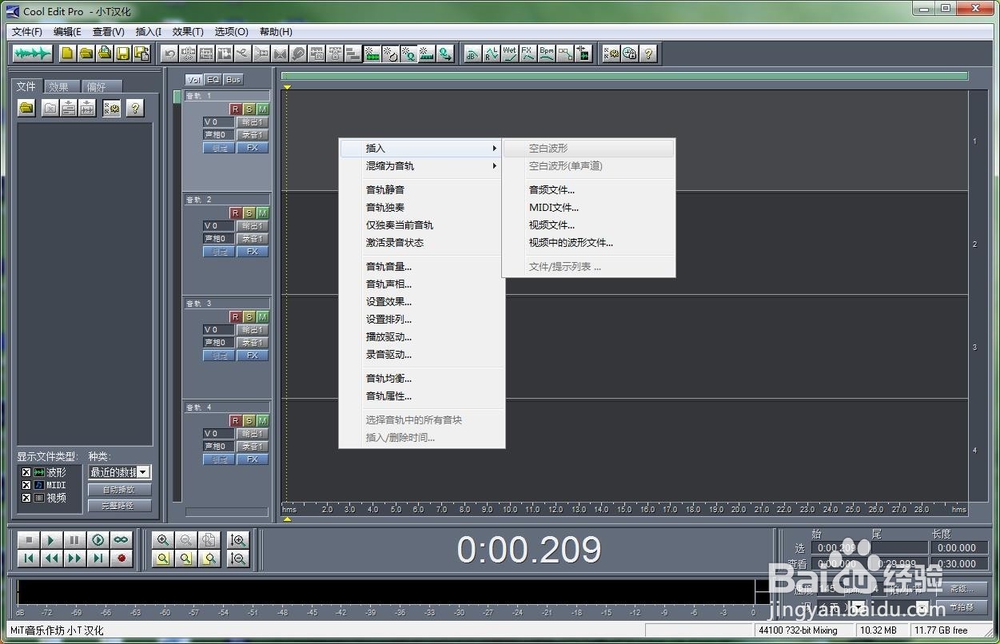Image resolution: width=1000 pixels, height=644 pixels.
Task: Switch to waveform edit view icon
Action: 32,54
